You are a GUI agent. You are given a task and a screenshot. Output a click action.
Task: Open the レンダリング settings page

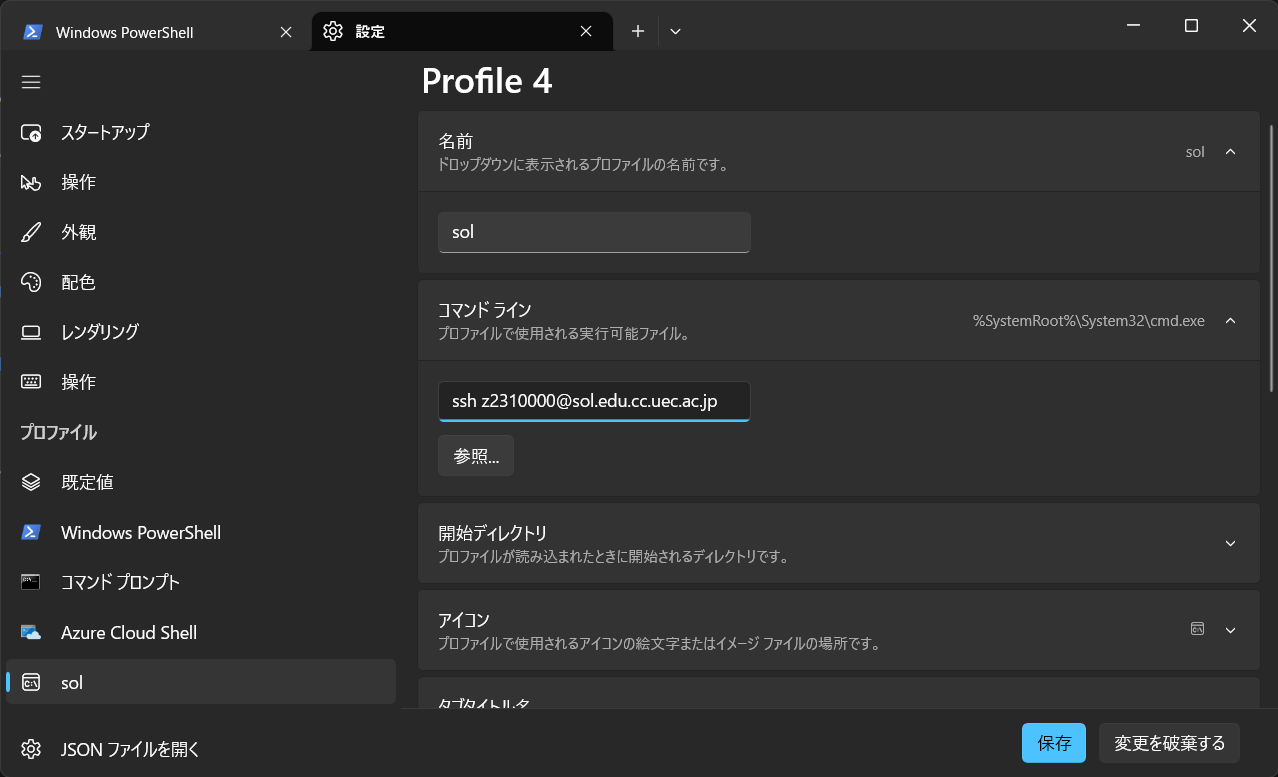click(99, 332)
